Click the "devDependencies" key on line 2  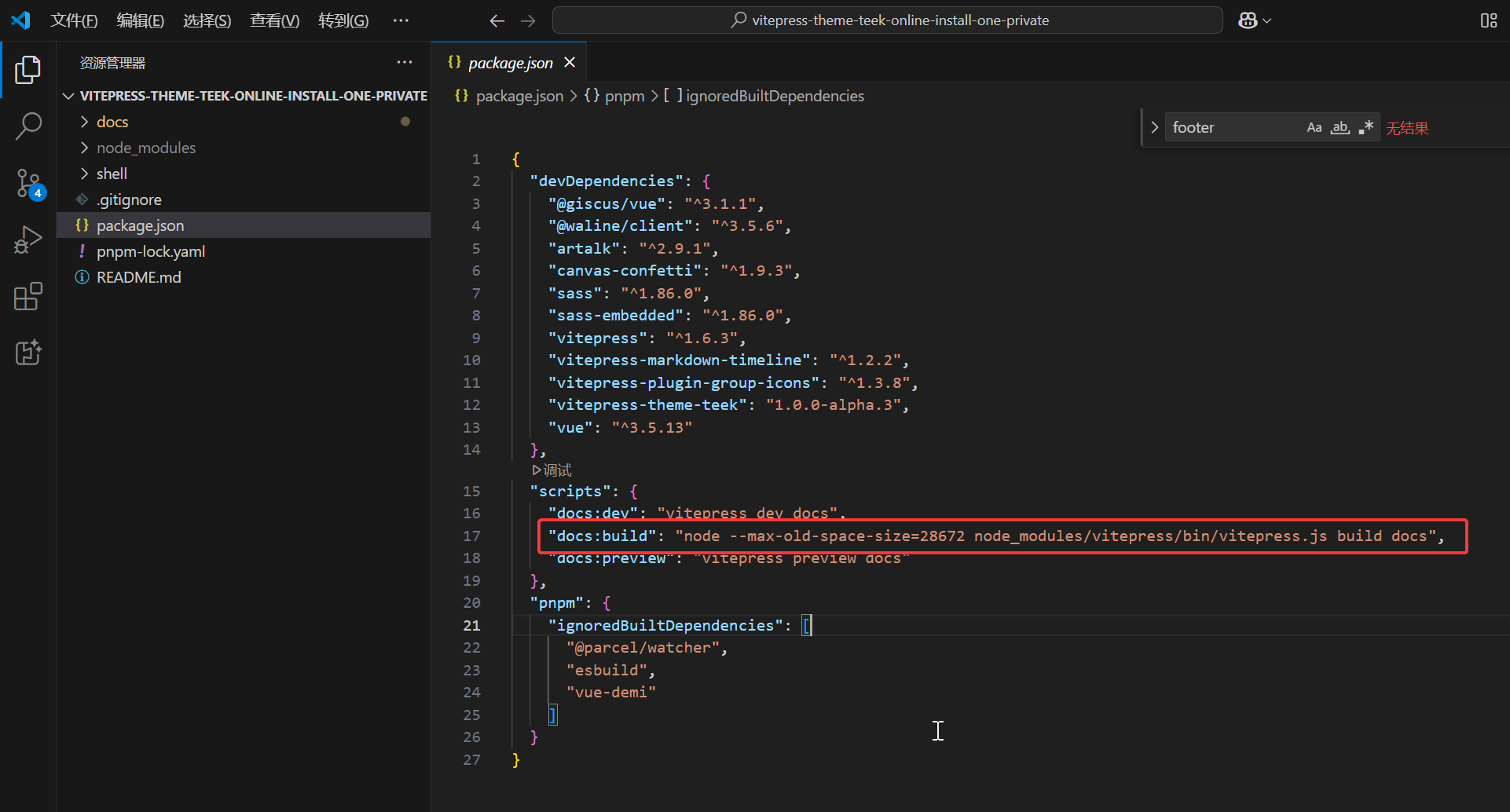[x=607, y=181]
